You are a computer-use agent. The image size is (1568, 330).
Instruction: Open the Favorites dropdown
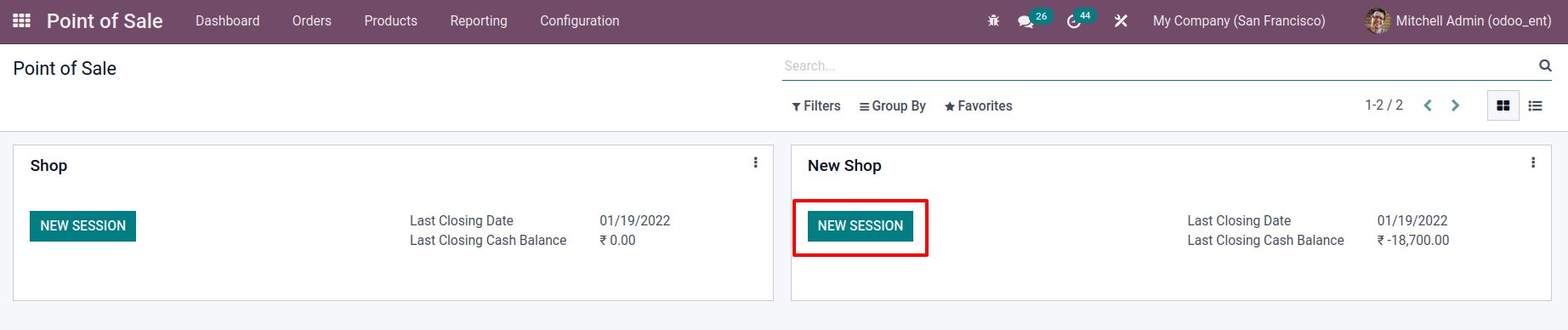[978, 106]
